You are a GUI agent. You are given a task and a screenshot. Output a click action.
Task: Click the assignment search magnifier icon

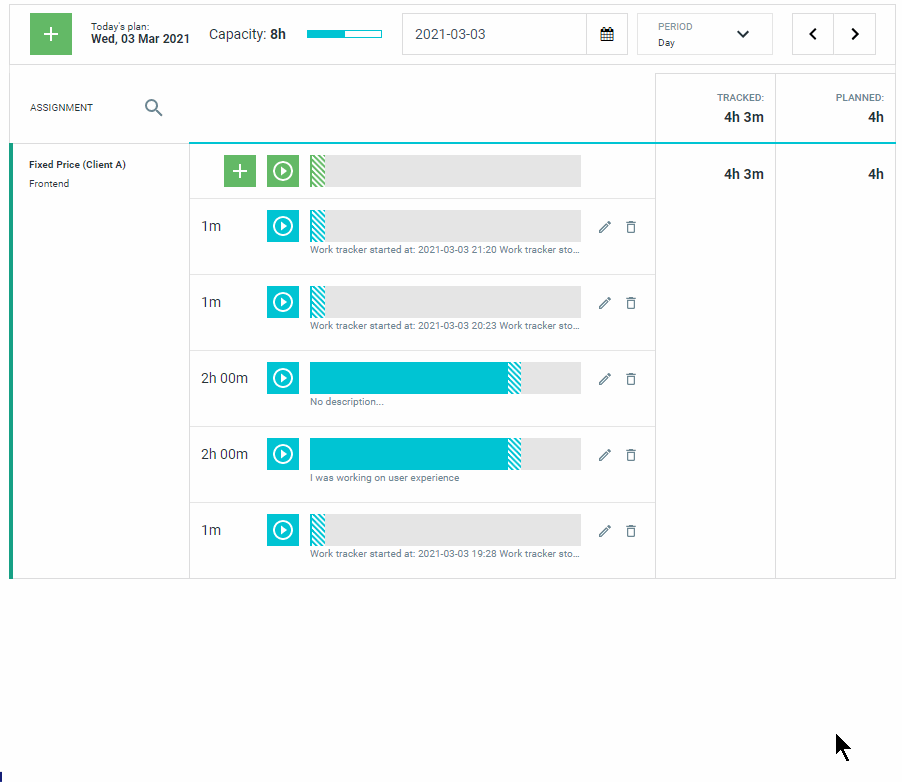click(153, 108)
